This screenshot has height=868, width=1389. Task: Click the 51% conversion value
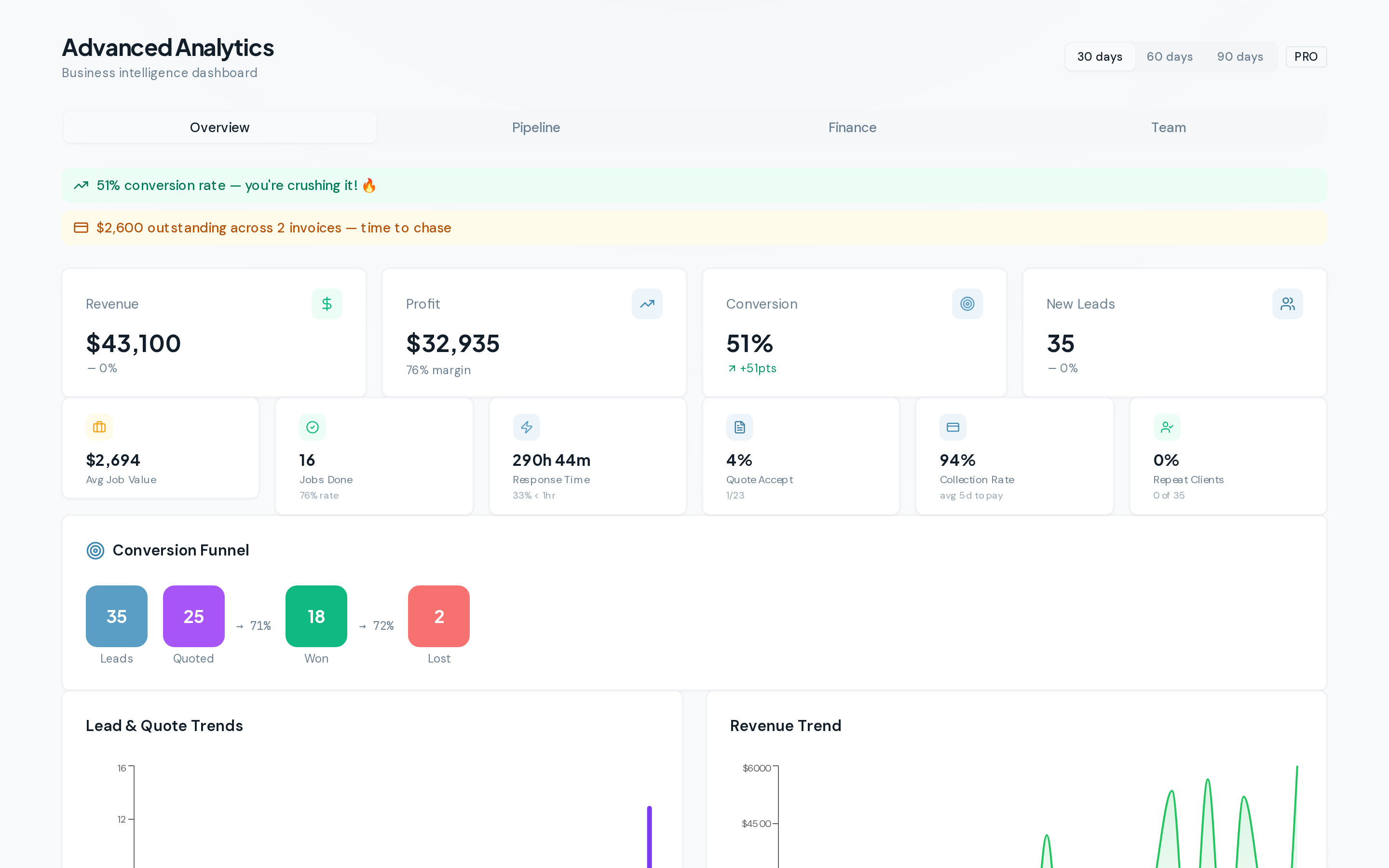(749, 343)
